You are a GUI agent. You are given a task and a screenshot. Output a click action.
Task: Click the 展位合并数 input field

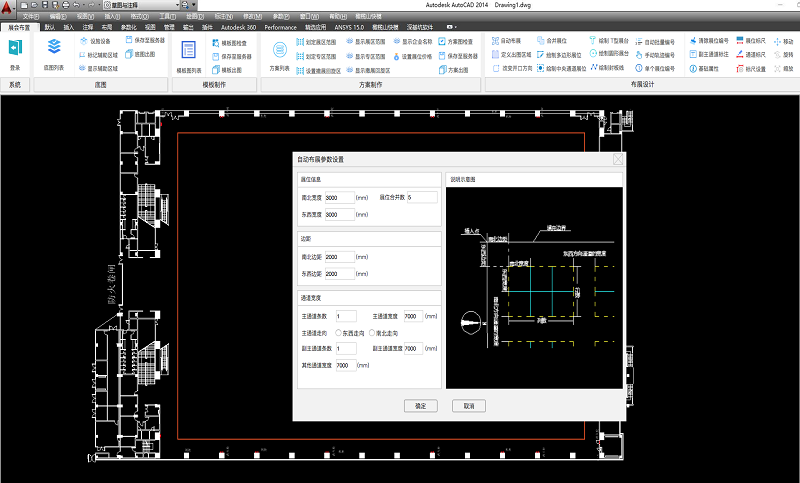click(x=422, y=197)
